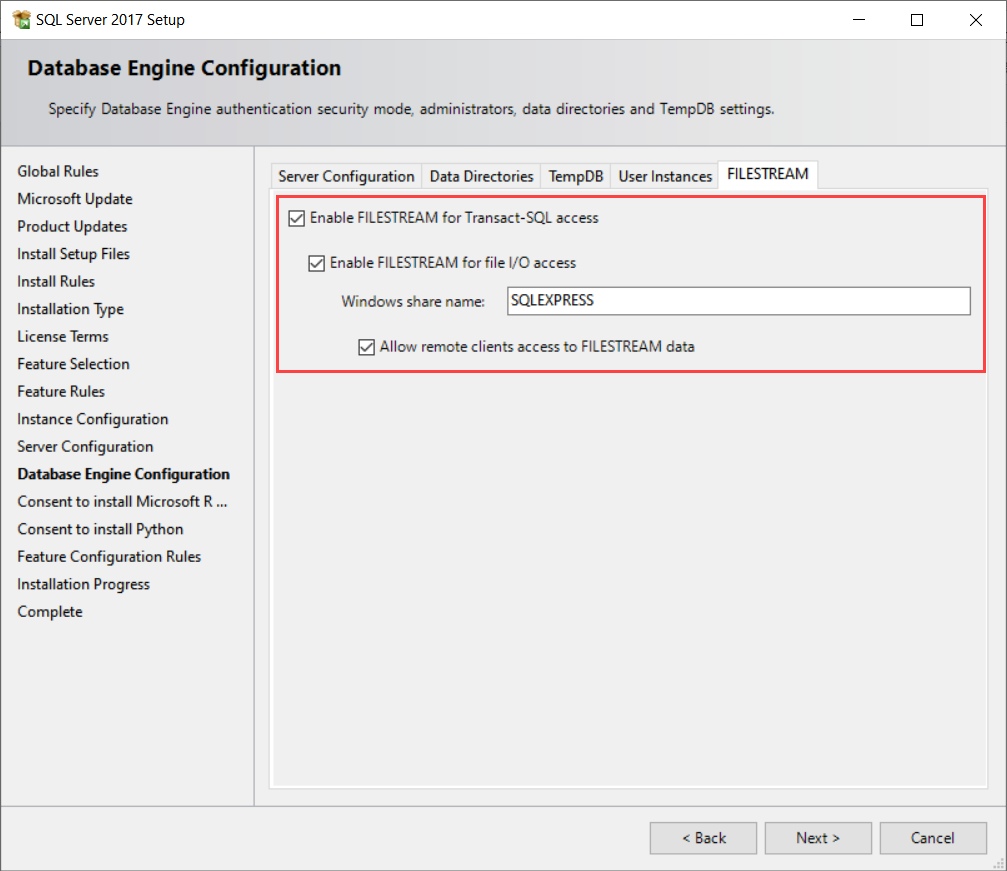The height and width of the screenshot is (871, 1007).
Task: Click Install Rules step in sidebar
Action: [56, 282]
